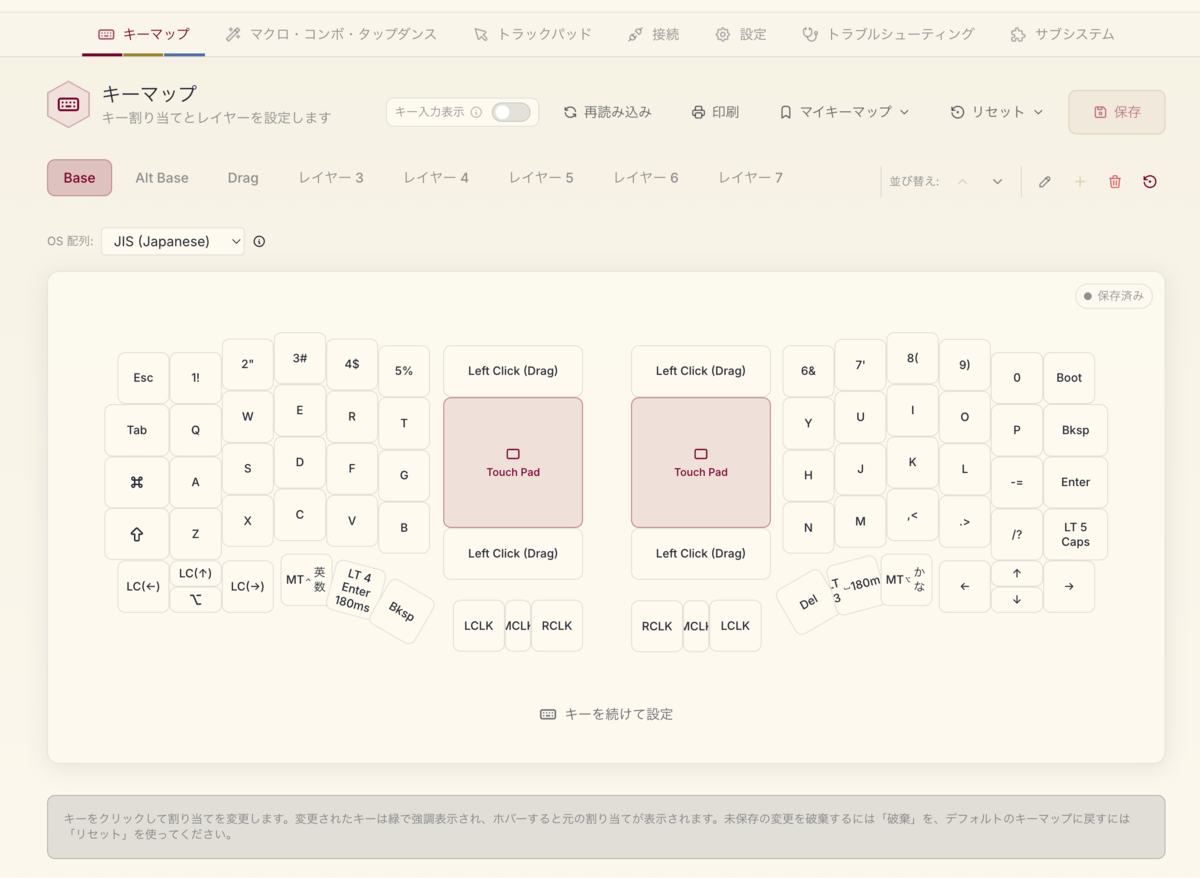Select the Enter key on right side

1076,482
